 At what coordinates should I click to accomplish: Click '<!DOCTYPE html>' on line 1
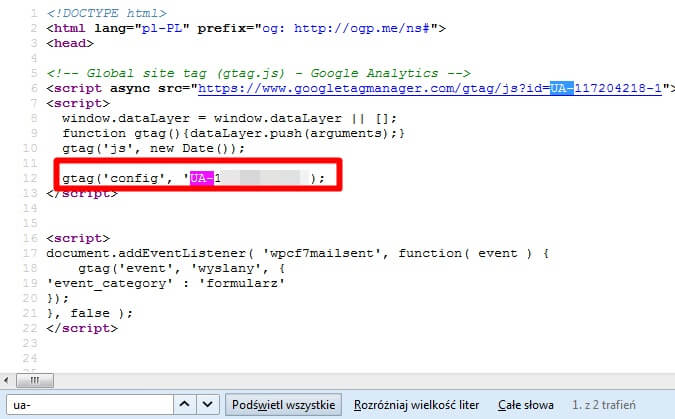107,13
